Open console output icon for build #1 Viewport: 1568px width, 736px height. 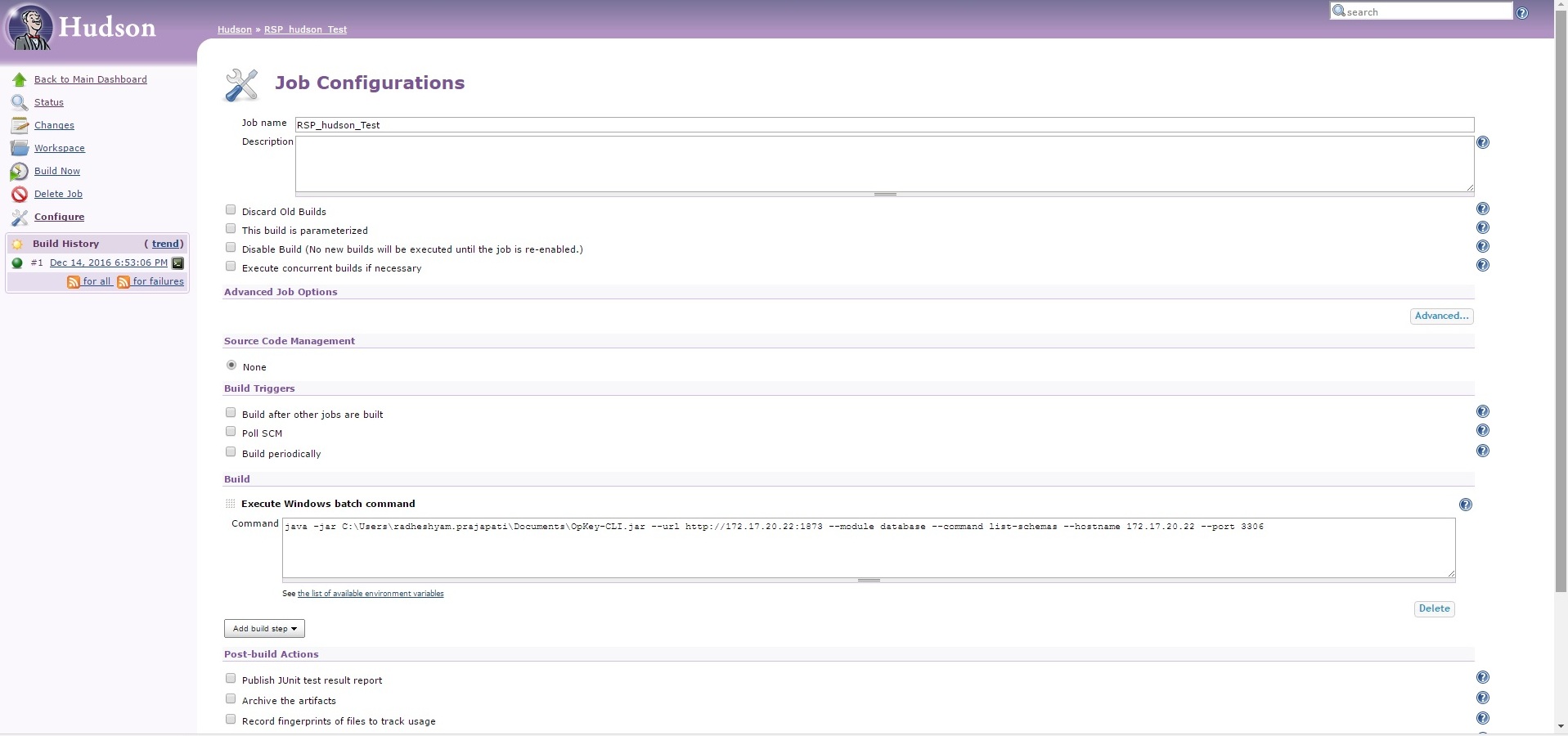point(177,263)
